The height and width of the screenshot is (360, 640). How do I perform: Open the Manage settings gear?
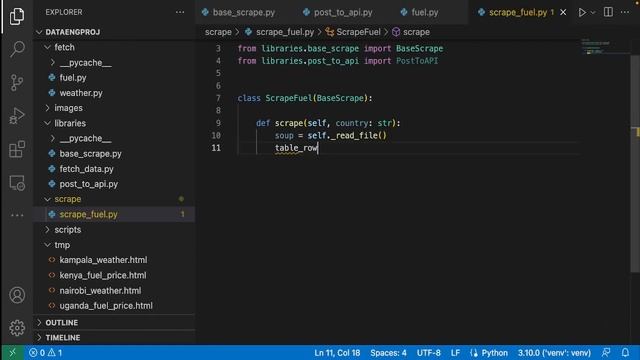click(x=17, y=328)
